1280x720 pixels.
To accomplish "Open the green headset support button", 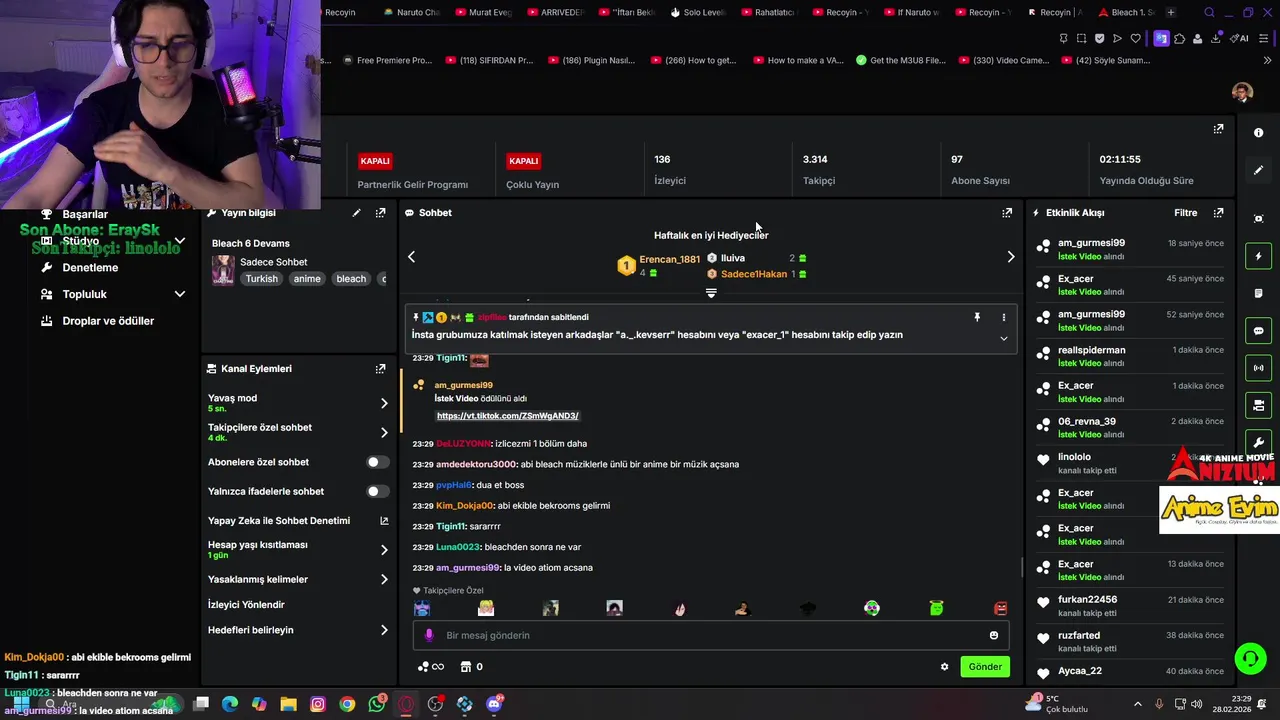I will (x=1249, y=658).
